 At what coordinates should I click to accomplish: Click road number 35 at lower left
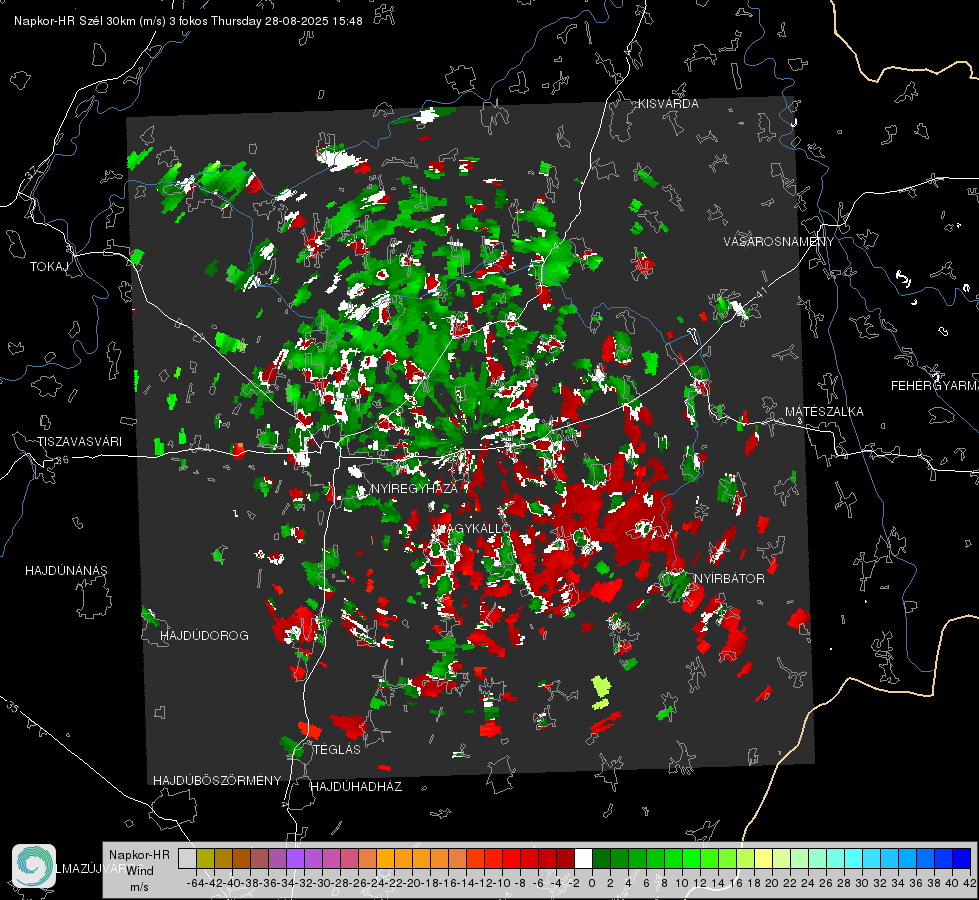[x=14, y=706]
